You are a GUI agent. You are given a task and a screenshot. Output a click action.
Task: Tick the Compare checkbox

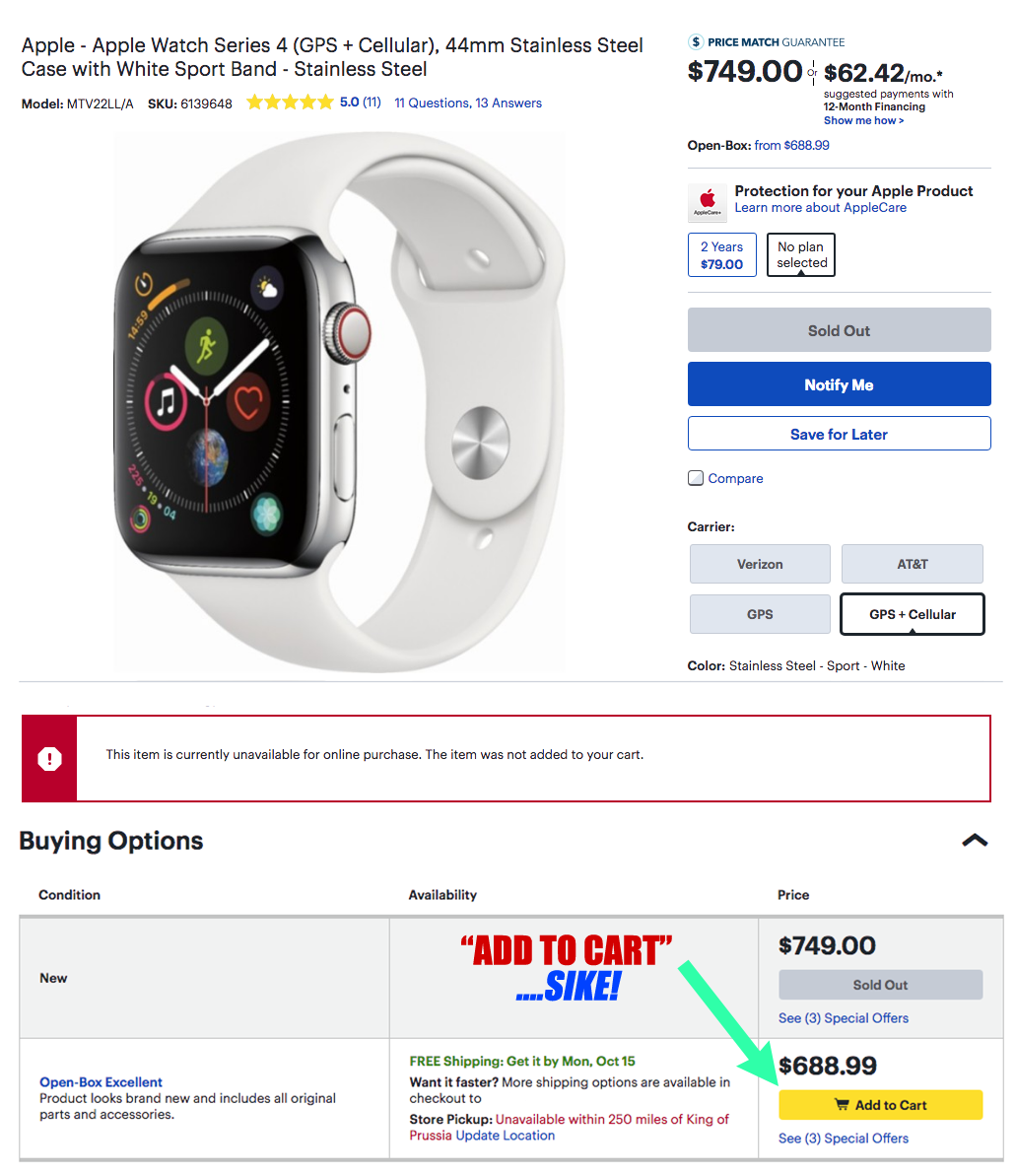(696, 478)
